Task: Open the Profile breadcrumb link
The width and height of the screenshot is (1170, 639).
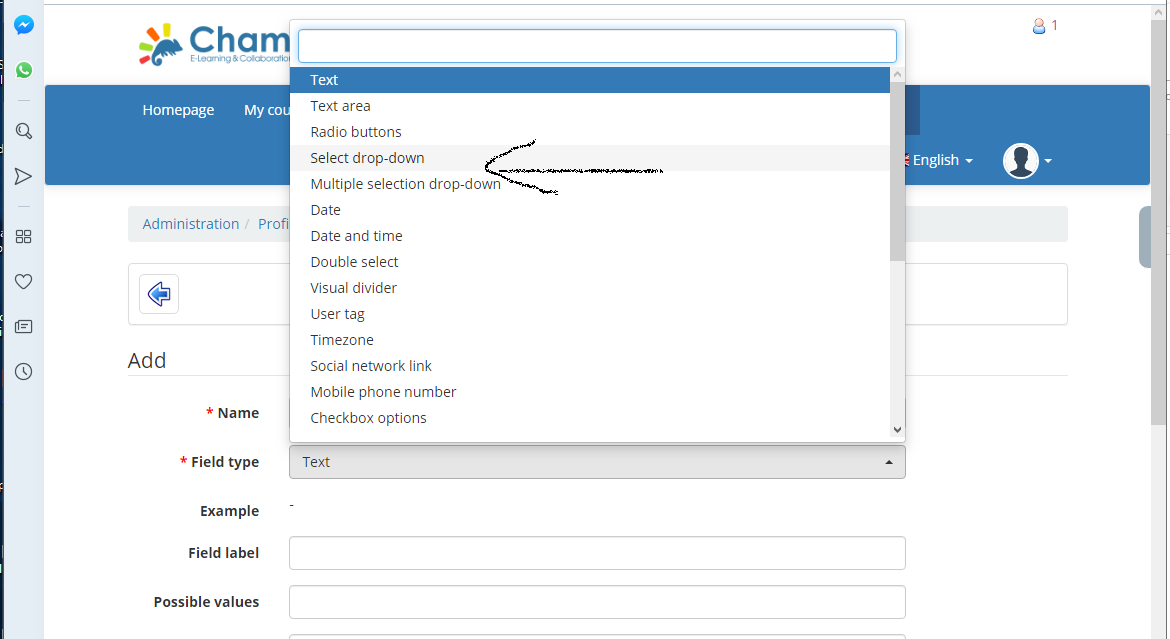Action: click(275, 223)
